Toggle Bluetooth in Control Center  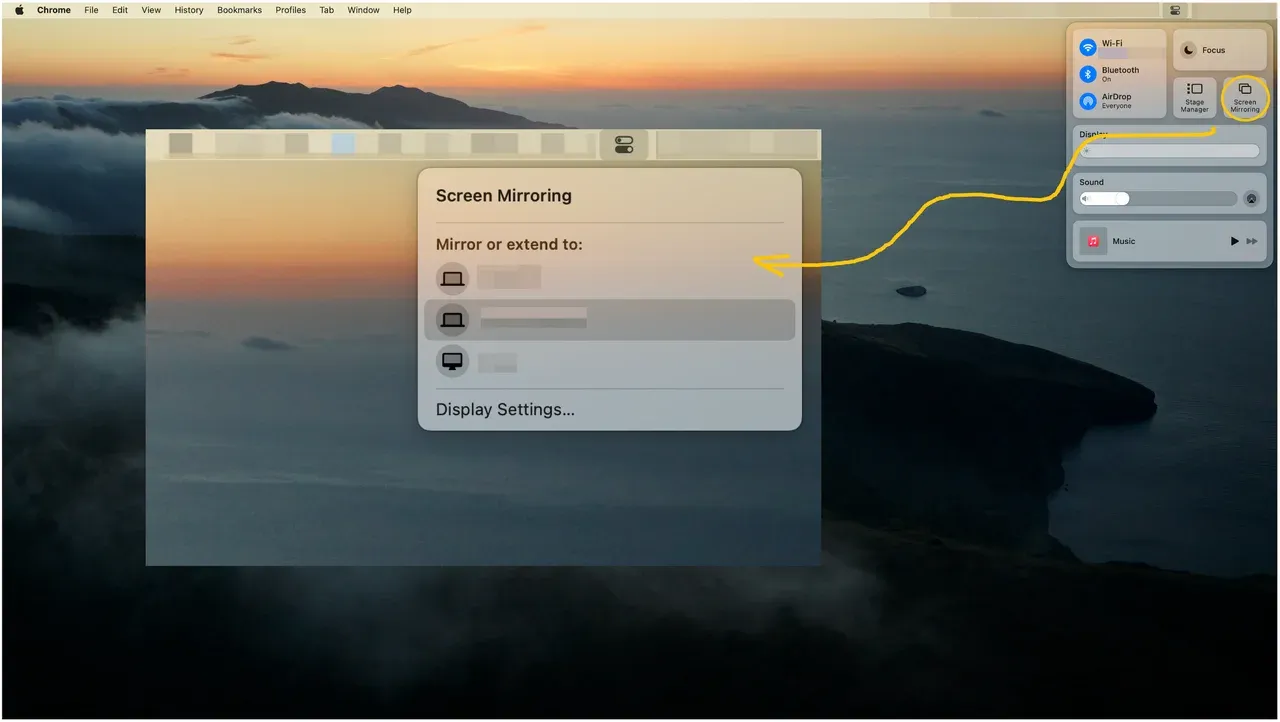pos(1088,74)
